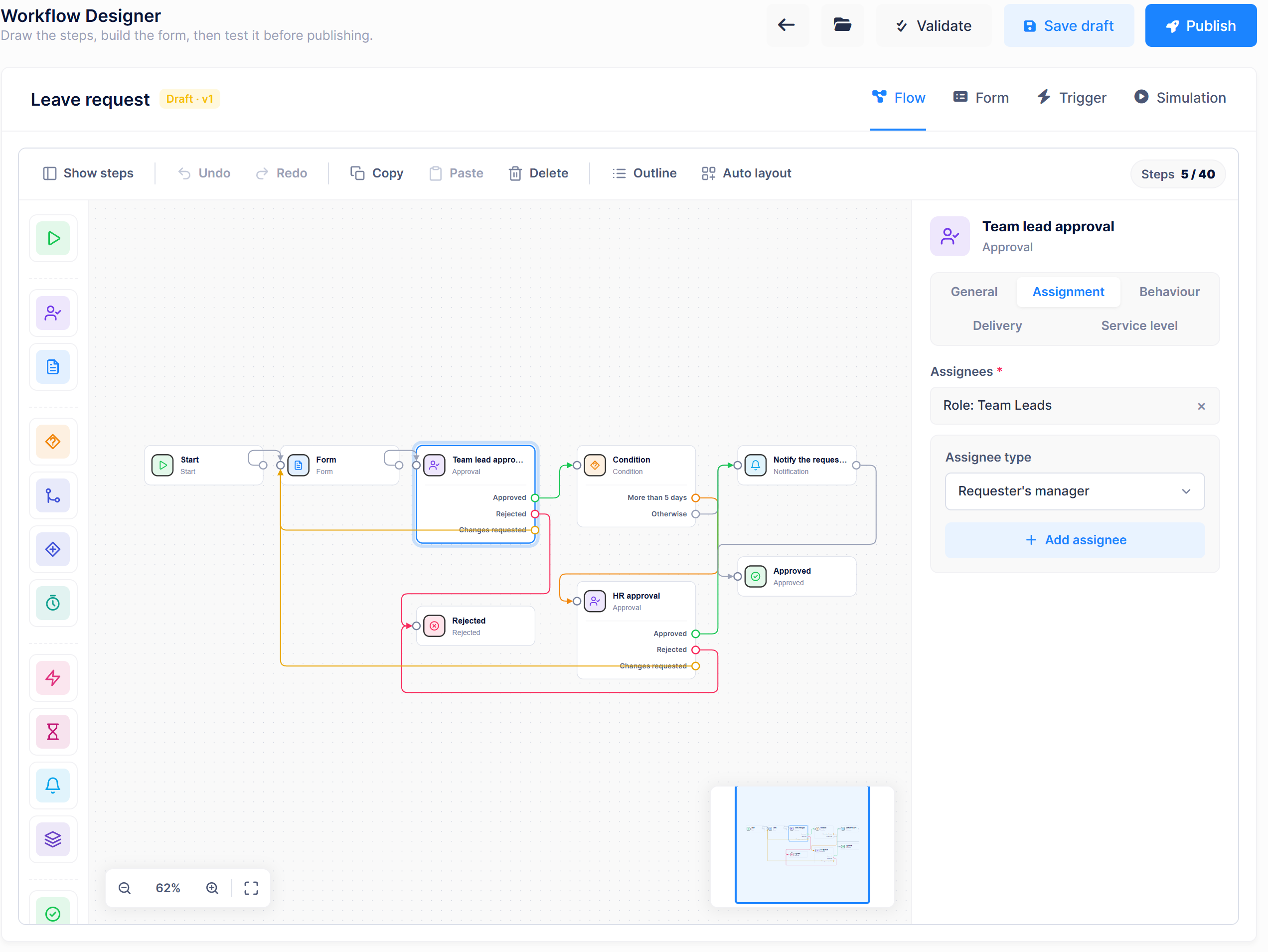1268x952 pixels.
Task: Add a Form step from palette
Action: pos(53,367)
